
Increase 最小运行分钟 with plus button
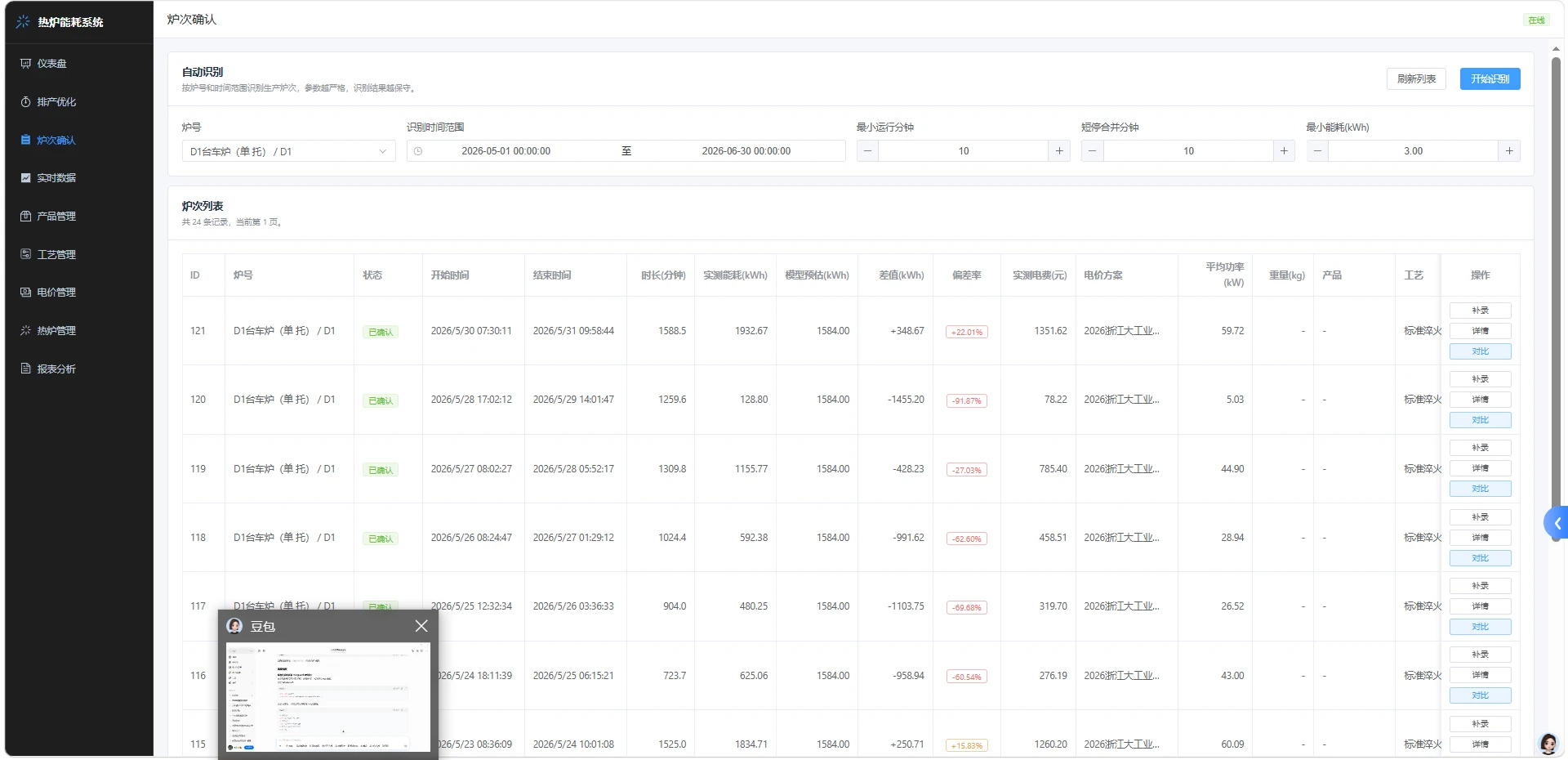[1059, 151]
